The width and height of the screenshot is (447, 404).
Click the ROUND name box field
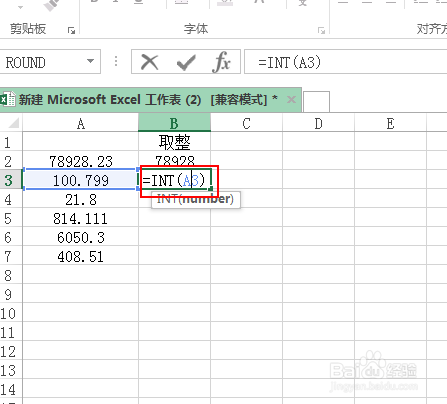click(x=50, y=62)
